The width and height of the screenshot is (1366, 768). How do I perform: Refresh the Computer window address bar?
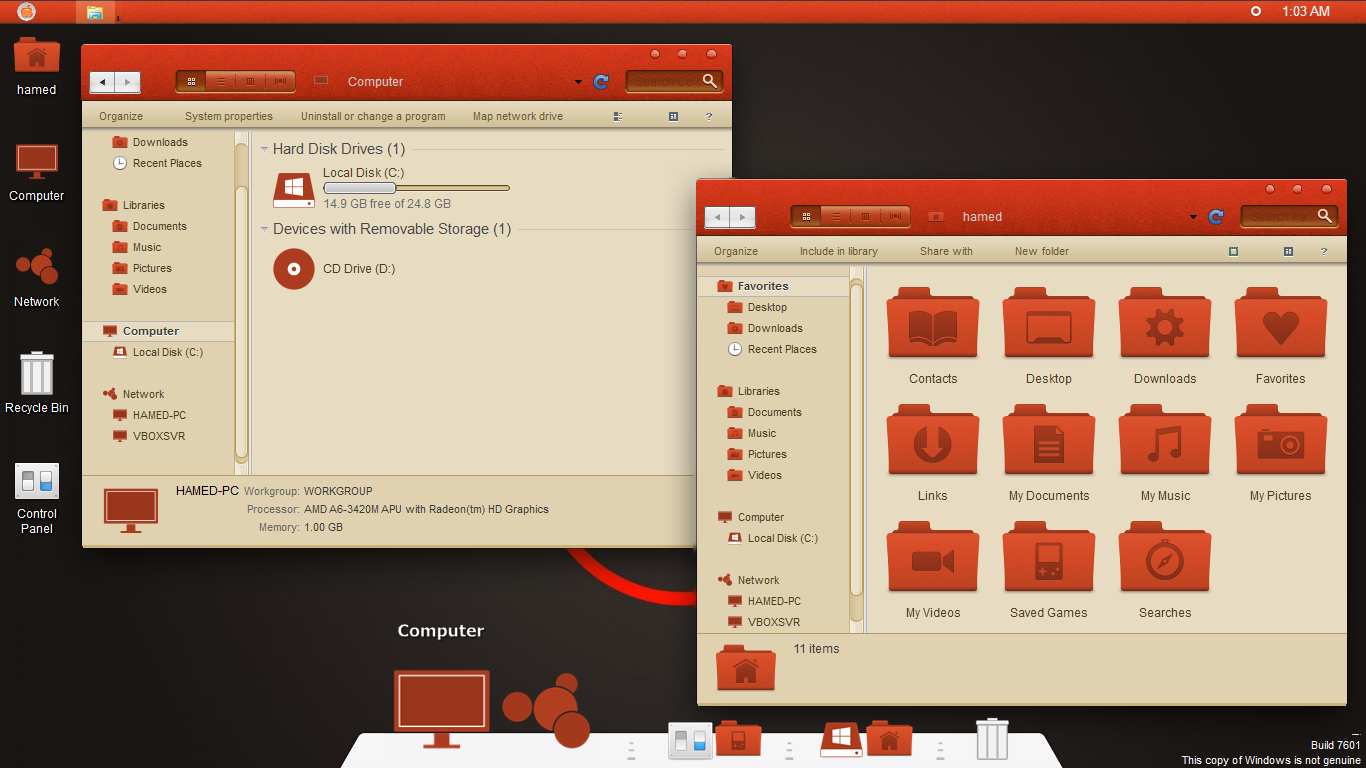coord(601,82)
